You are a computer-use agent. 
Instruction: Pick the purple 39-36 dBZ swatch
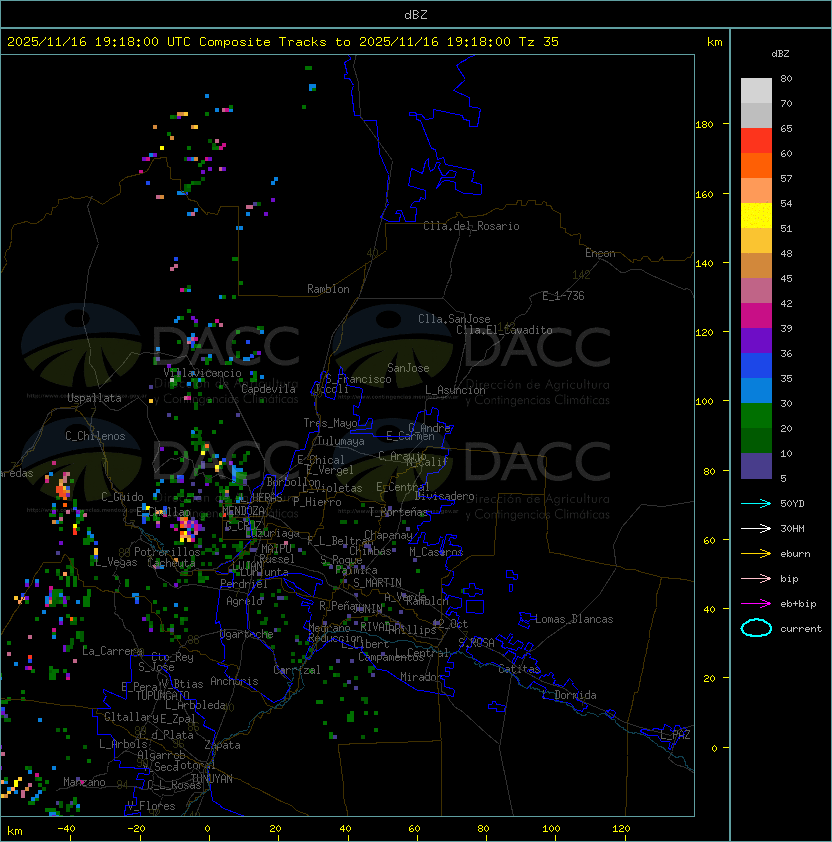coord(756,340)
